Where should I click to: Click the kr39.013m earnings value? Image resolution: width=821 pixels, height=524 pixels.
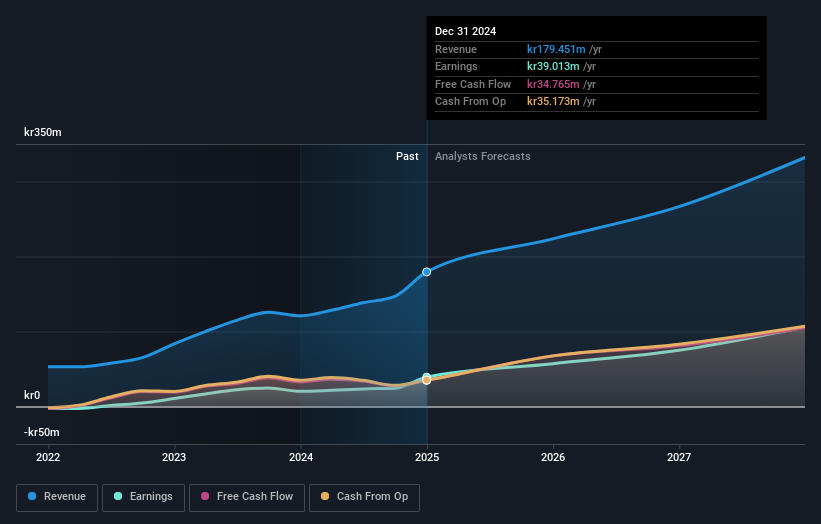click(x=553, y=66)
